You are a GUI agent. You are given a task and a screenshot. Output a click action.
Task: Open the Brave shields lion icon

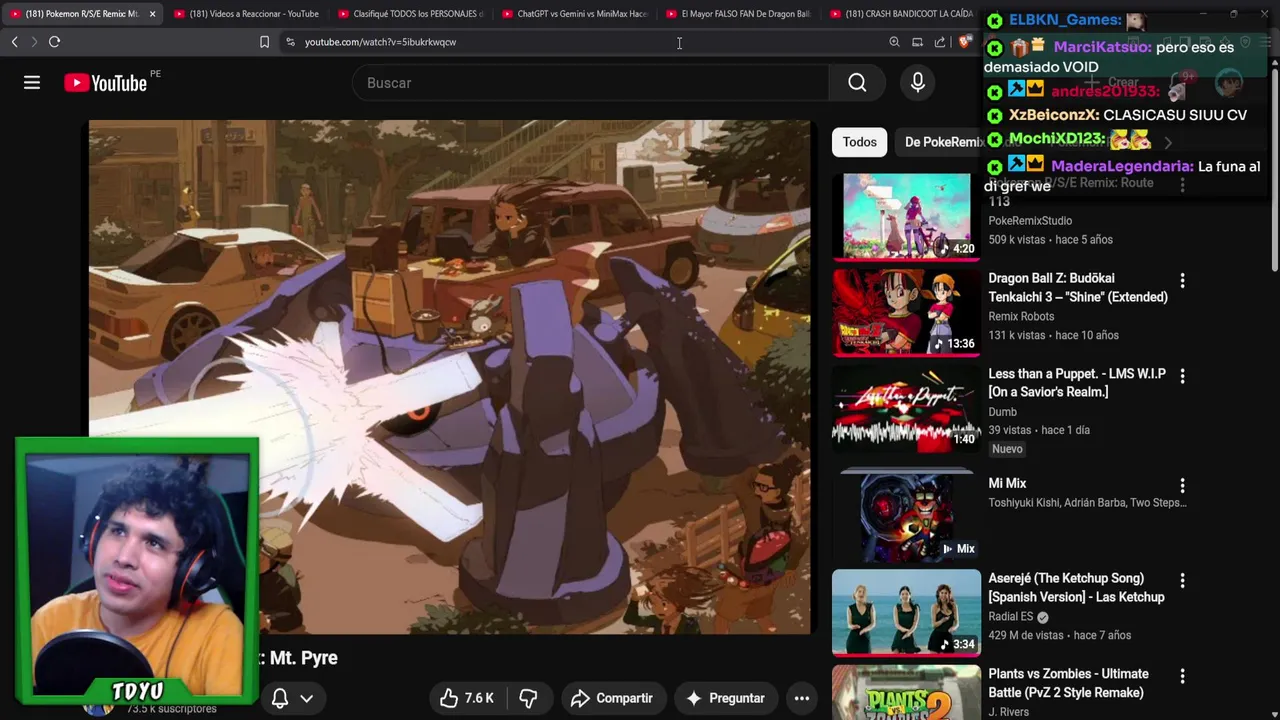[964, 42]
